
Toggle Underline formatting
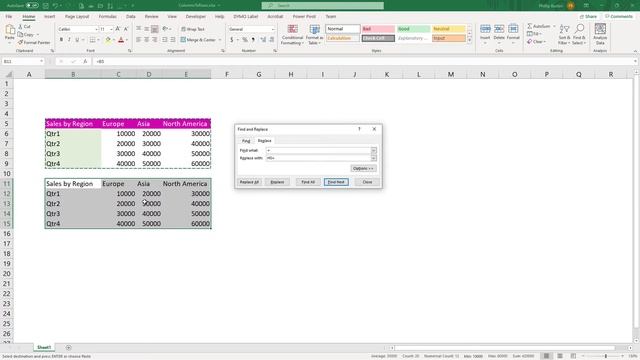click(77, 40)
